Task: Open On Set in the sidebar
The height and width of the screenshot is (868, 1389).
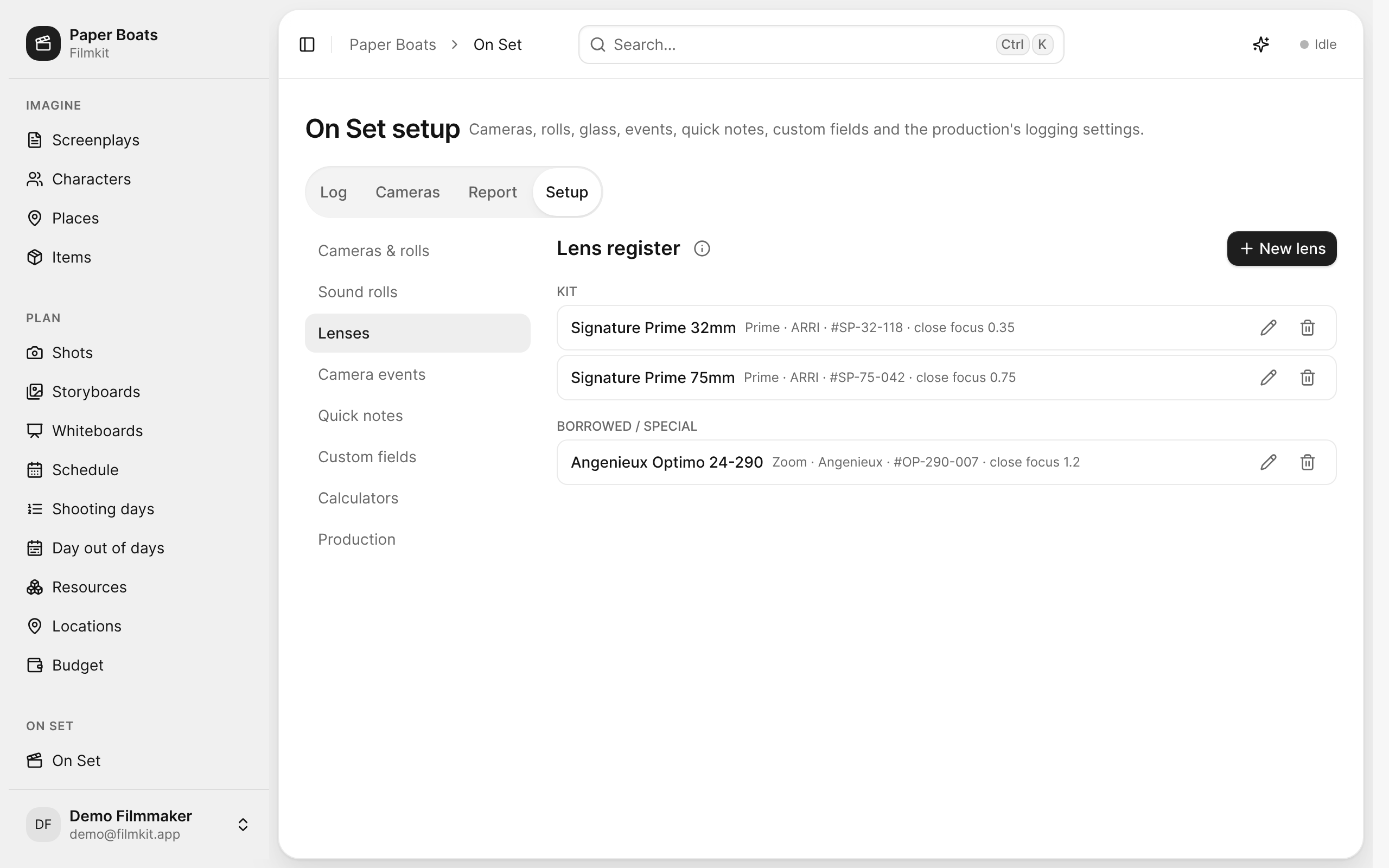Action: tap(139, 760)
